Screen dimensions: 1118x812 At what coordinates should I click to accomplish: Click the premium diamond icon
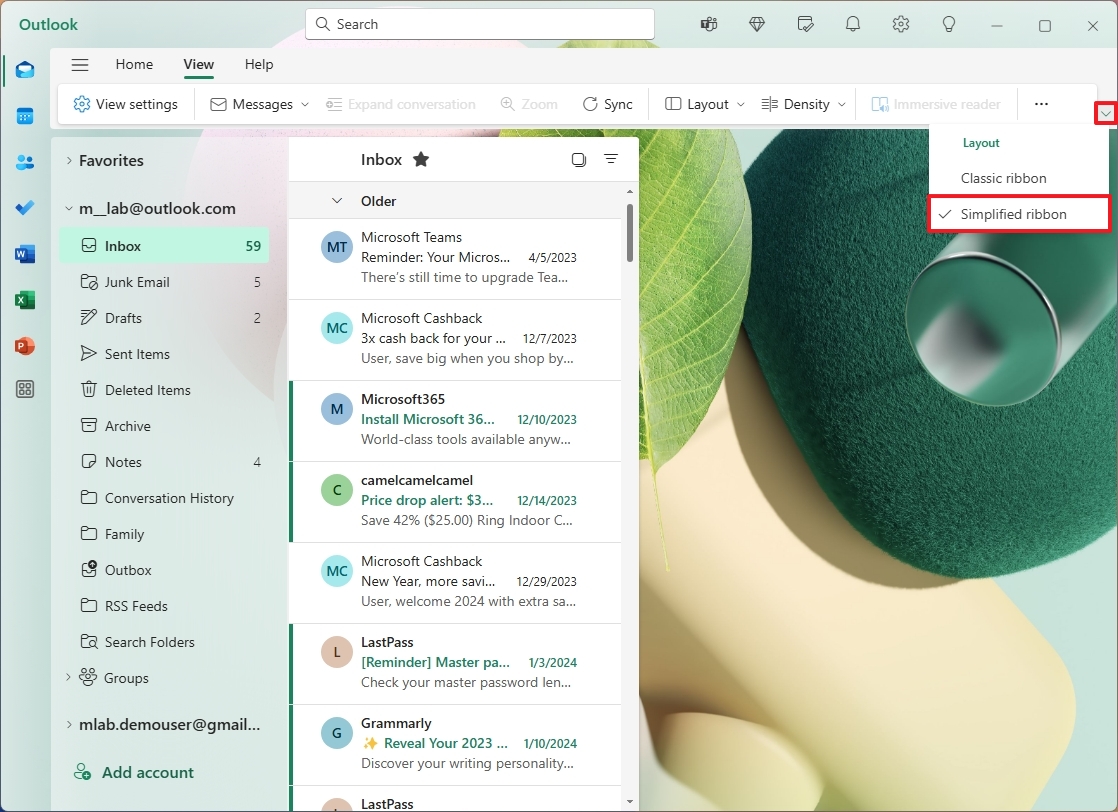click(757, 24)
